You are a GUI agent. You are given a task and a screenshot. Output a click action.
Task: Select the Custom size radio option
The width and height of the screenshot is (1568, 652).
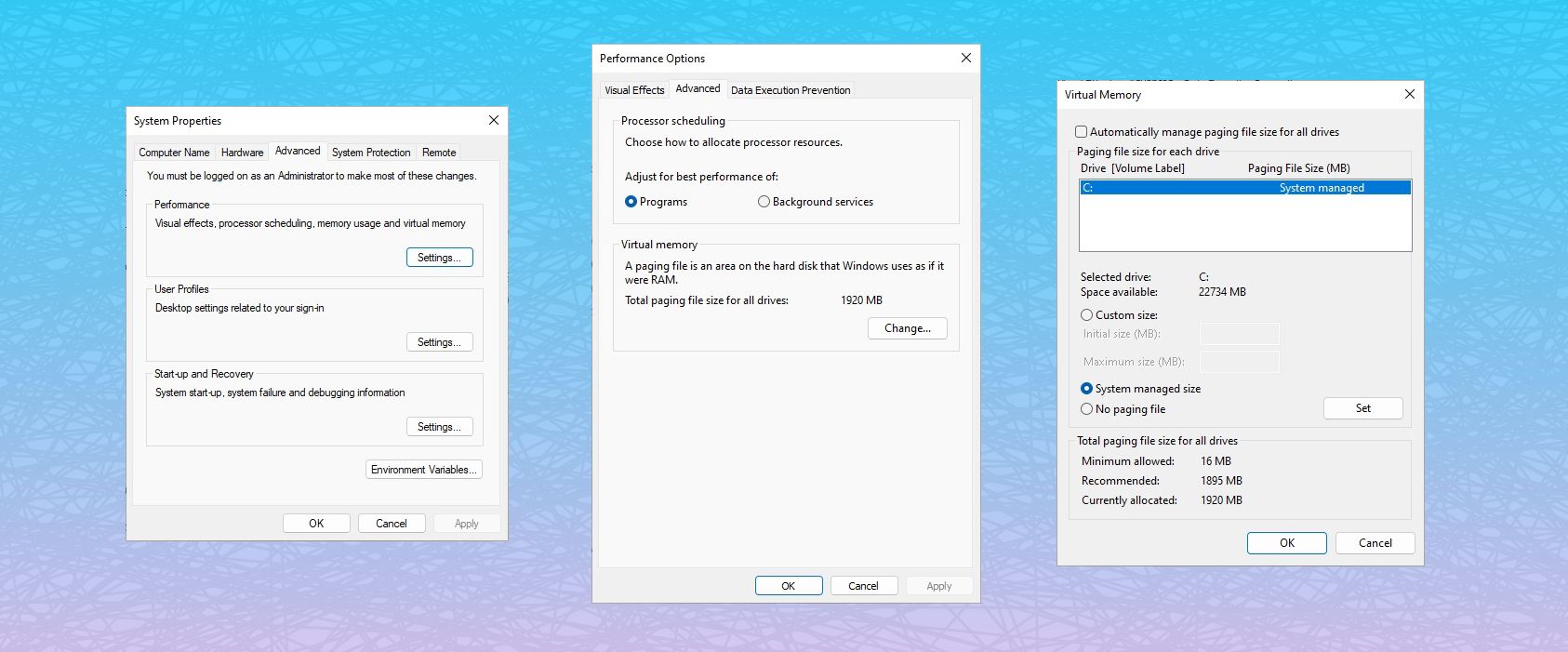(1087, 315)
